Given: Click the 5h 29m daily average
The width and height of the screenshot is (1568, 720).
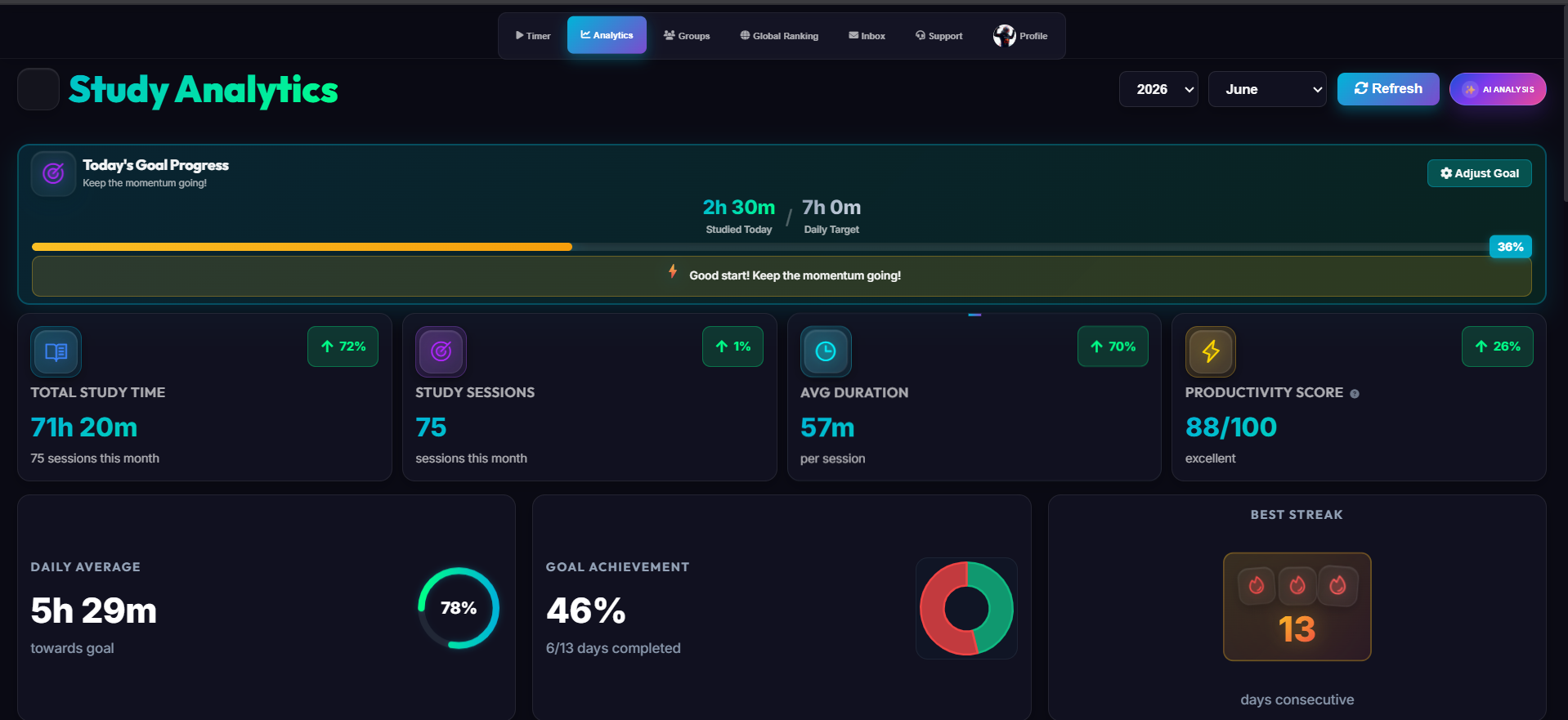Looking at the screenshot, I should pos(93,610).
